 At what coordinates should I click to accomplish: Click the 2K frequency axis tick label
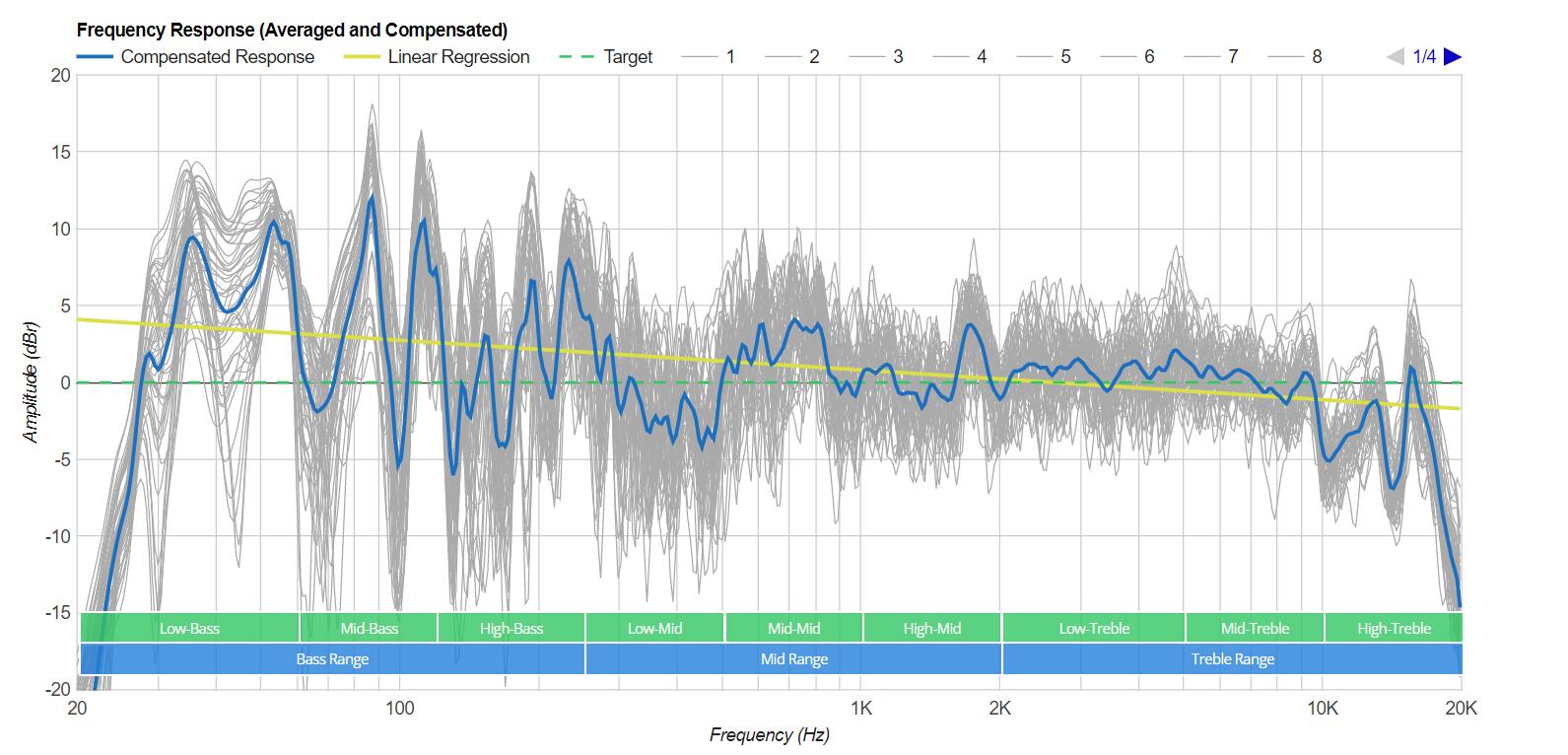point(1000,709)
